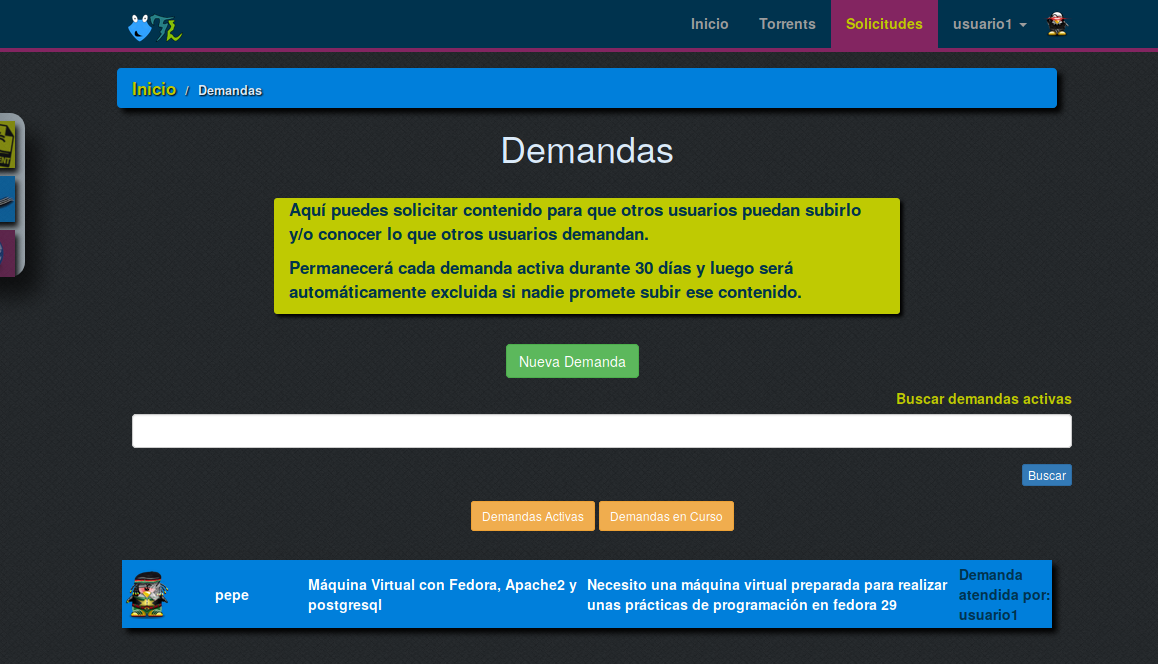This screenshot has height=664, width=1158.
Task: Go to the Inicio navbar item
Action: pos(709,24)
